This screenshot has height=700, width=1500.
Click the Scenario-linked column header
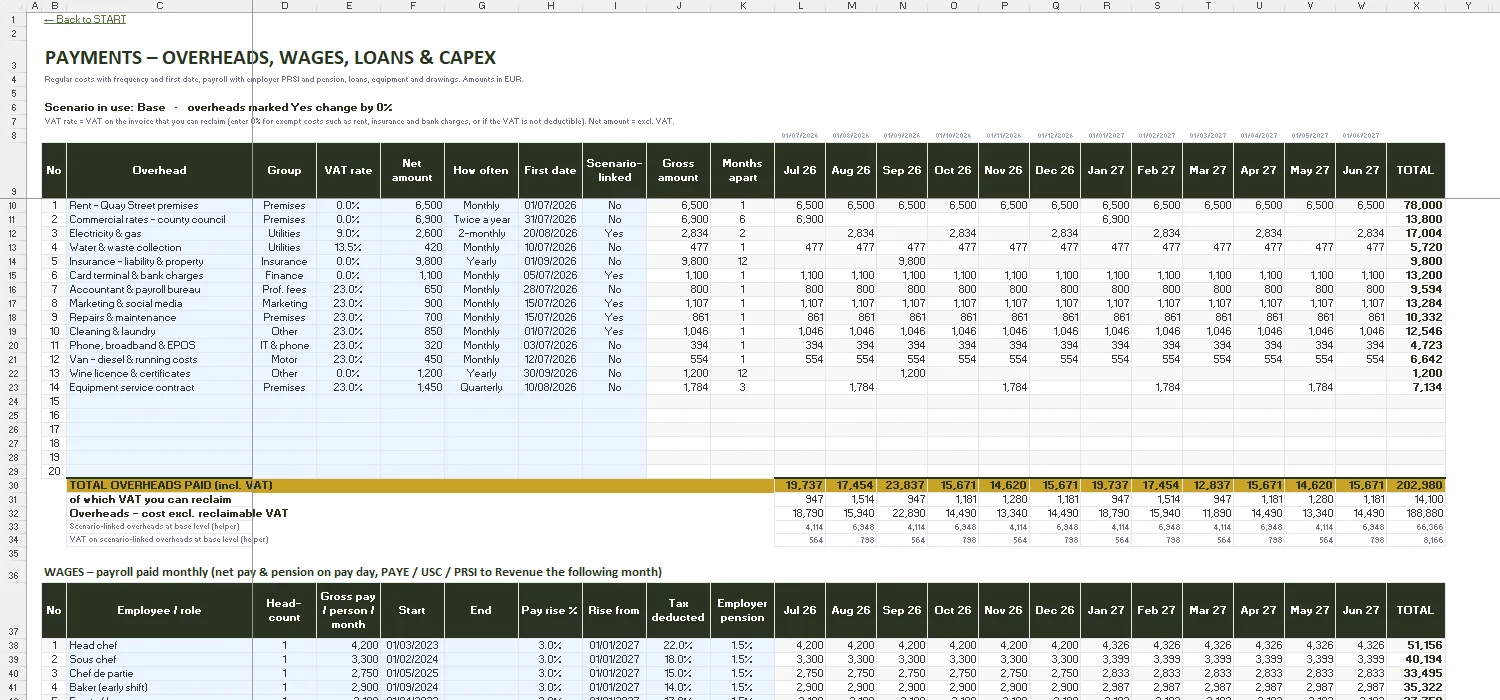pos(614,170)
